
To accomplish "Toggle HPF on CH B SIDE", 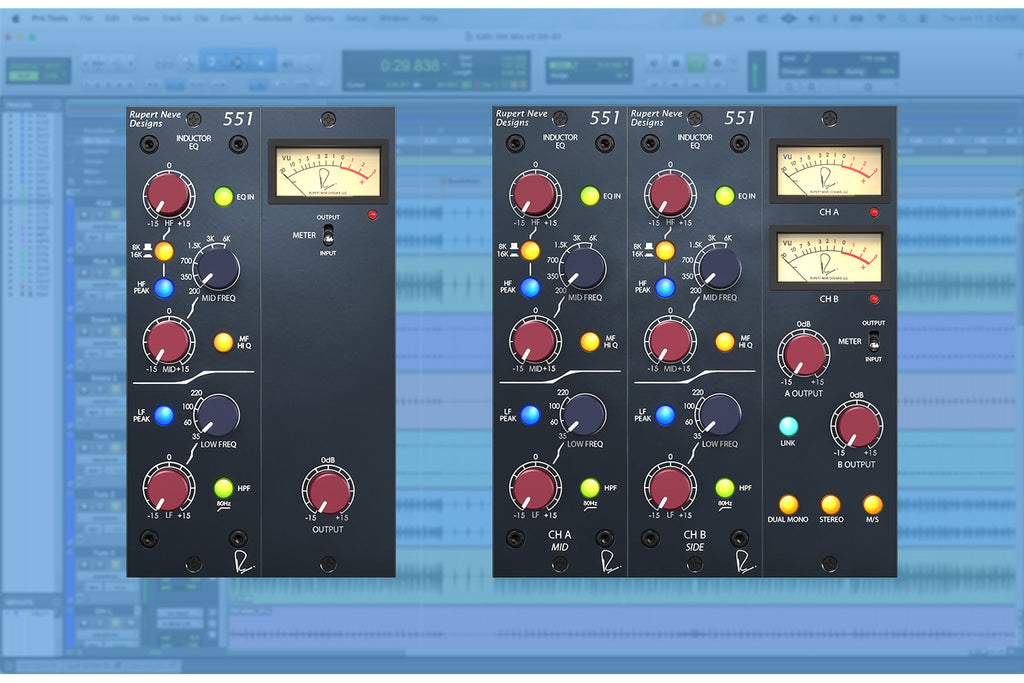I will pos(724,487).
